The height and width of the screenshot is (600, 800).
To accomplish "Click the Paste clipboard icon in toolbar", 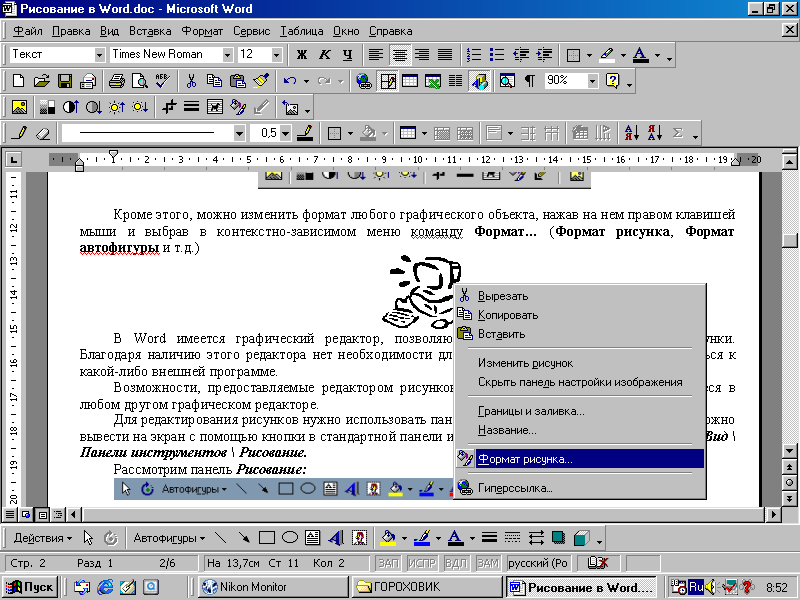I will 237,81.
